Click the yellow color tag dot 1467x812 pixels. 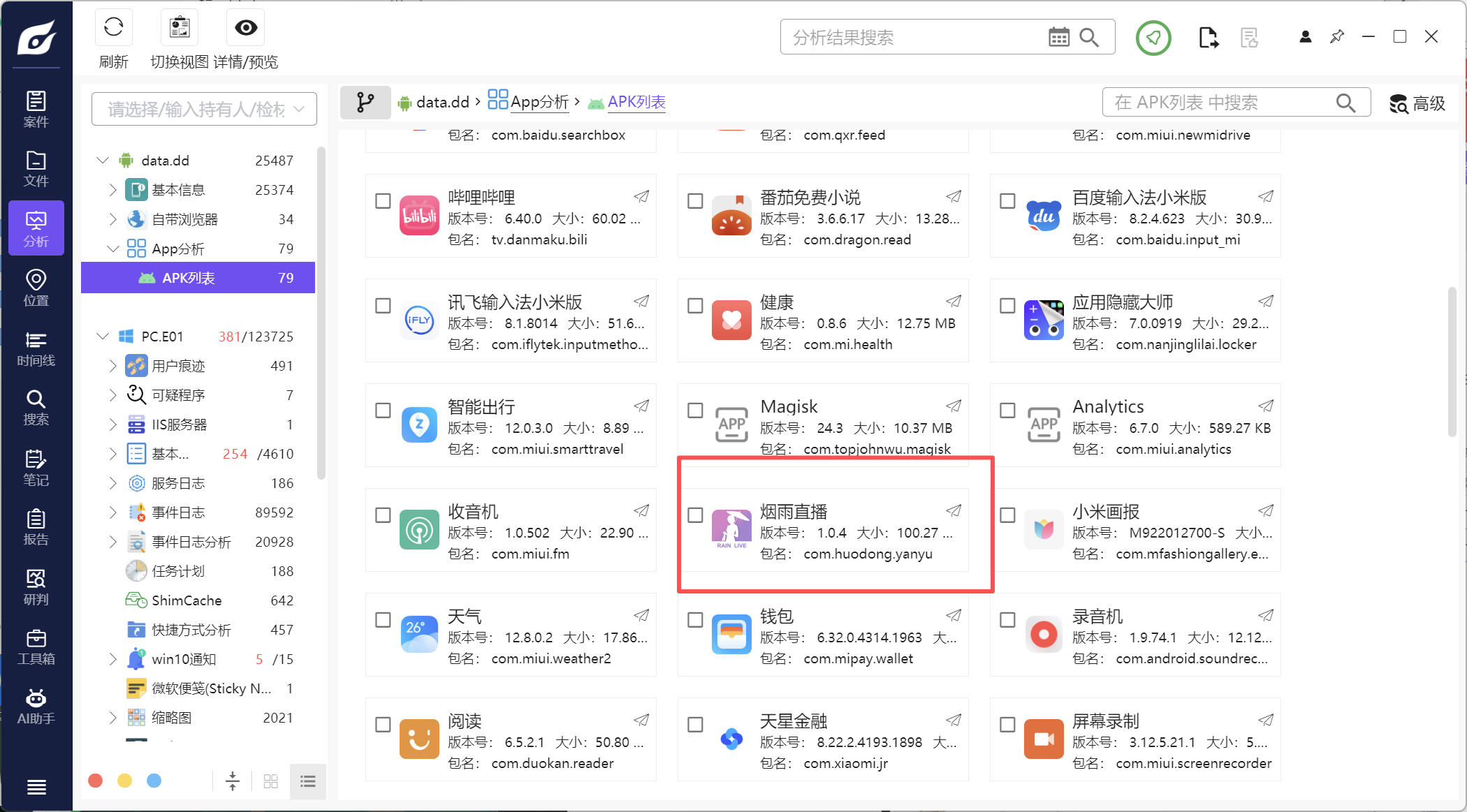coord(125,781)
